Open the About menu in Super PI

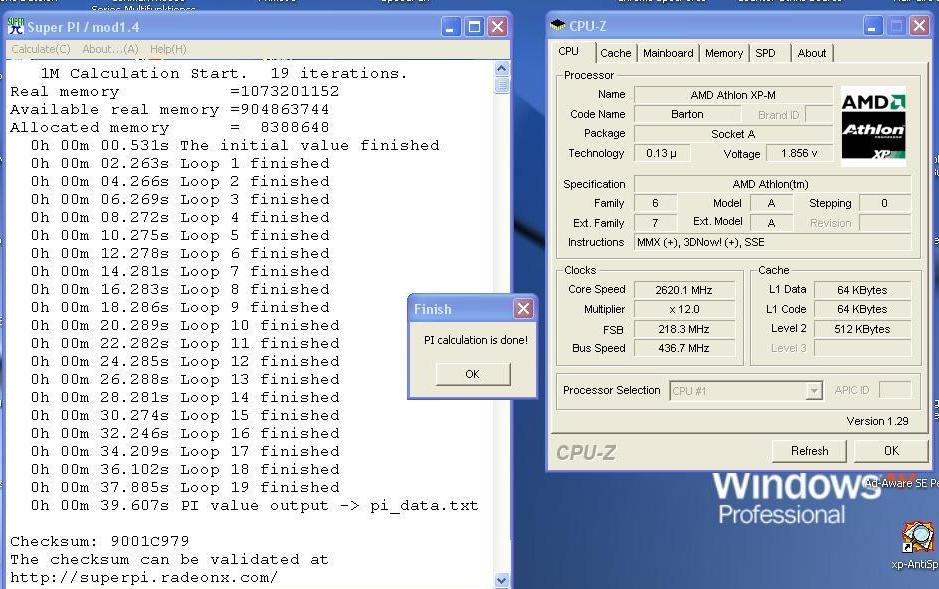coord(110,49)
